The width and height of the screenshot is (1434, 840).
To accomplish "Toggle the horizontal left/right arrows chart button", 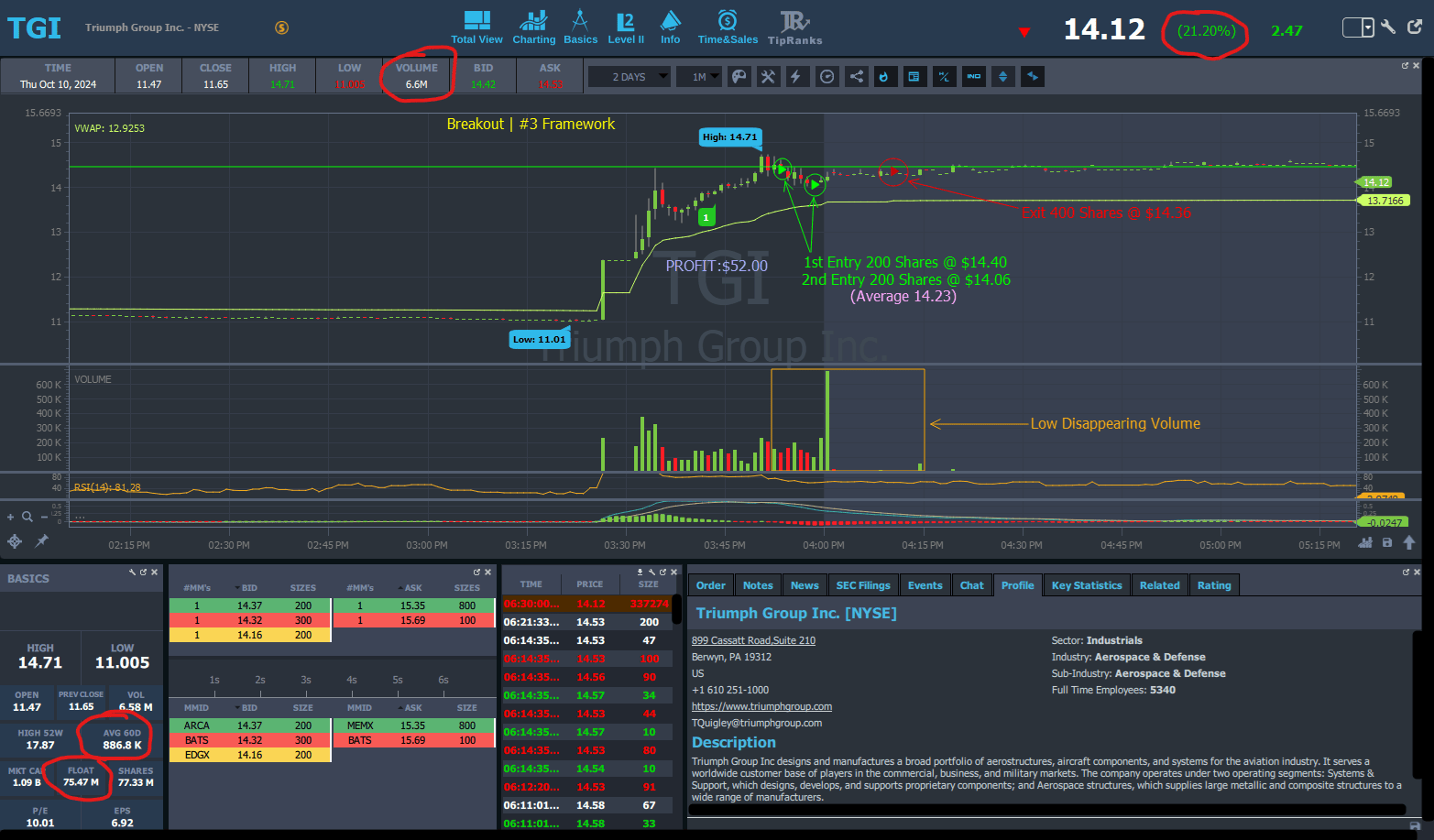I will tap(1033, 77).
